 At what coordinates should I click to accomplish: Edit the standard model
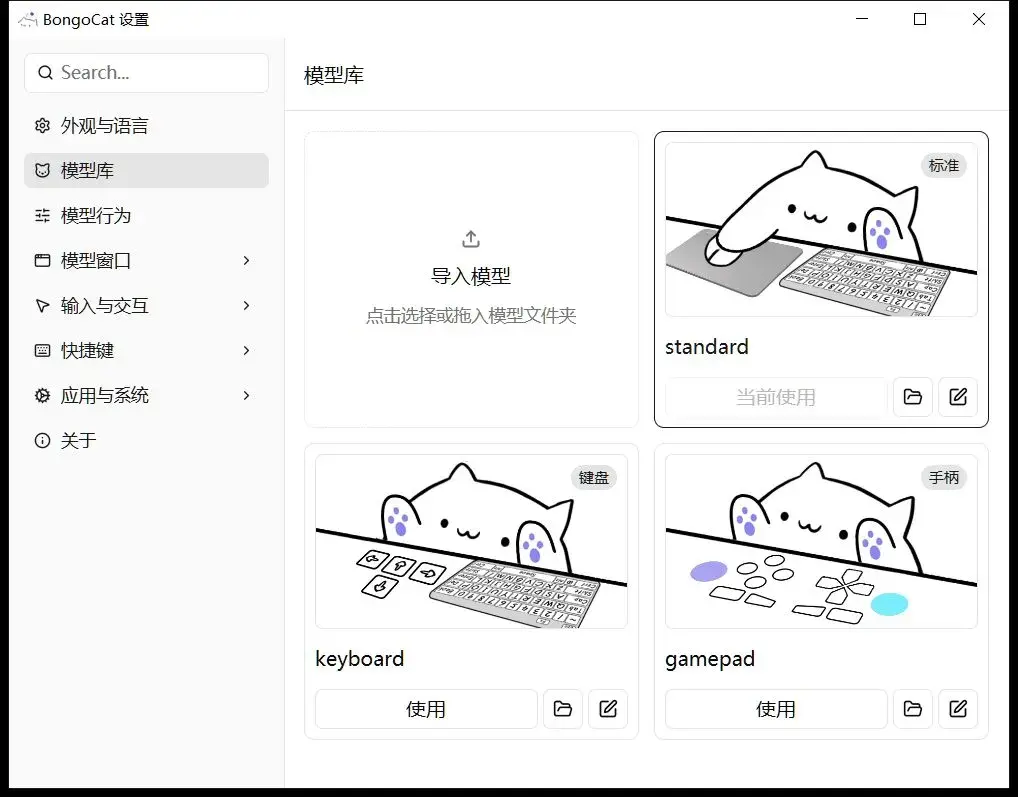958,397
